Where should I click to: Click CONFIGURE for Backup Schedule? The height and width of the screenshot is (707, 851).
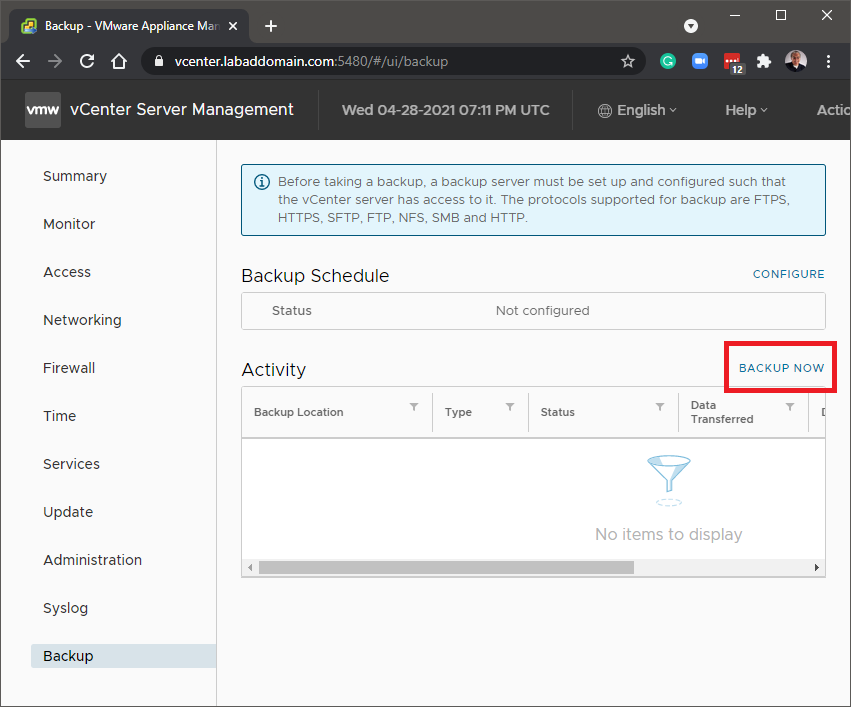point(788,274)
